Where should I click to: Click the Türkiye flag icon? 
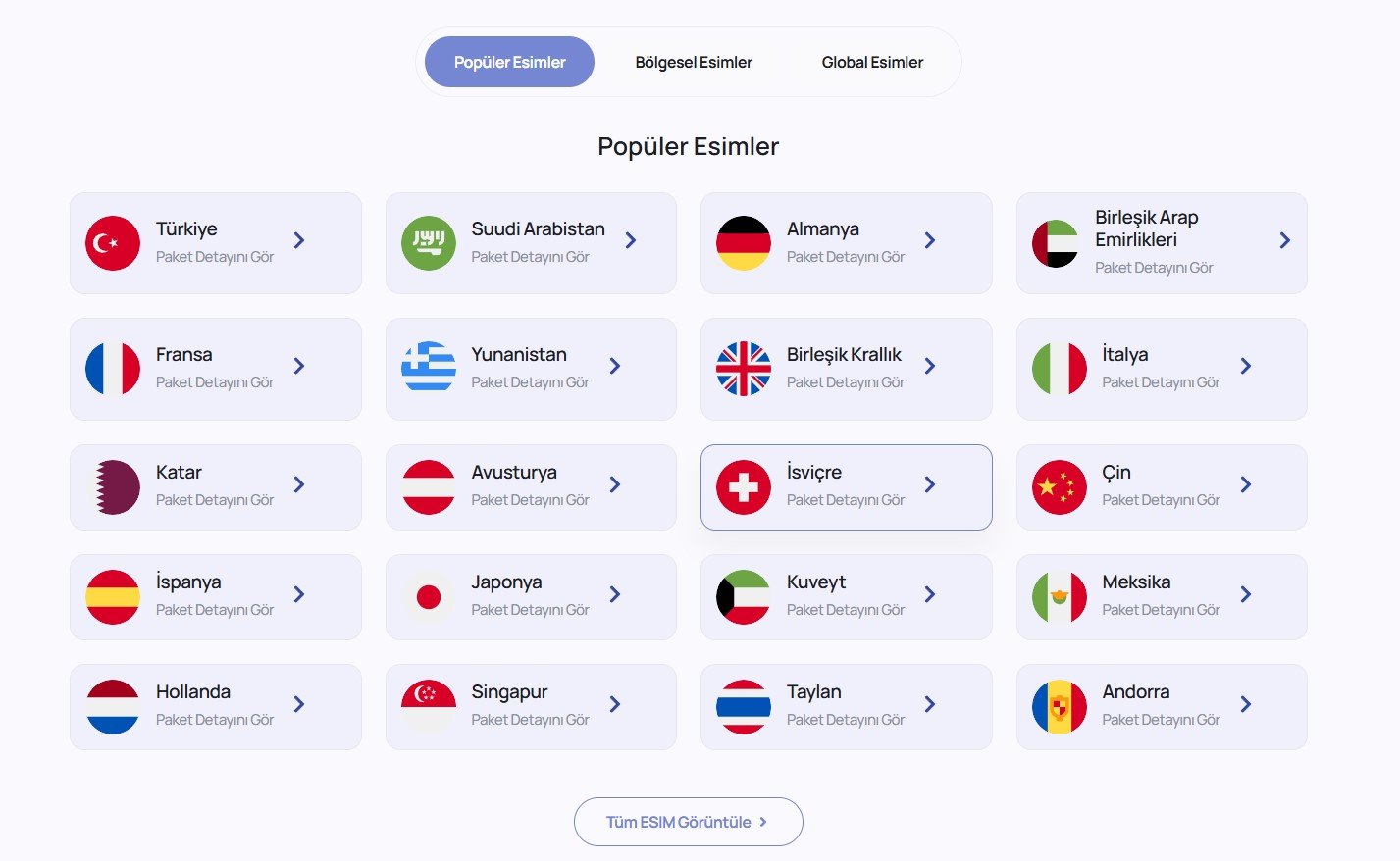point(113,243)
